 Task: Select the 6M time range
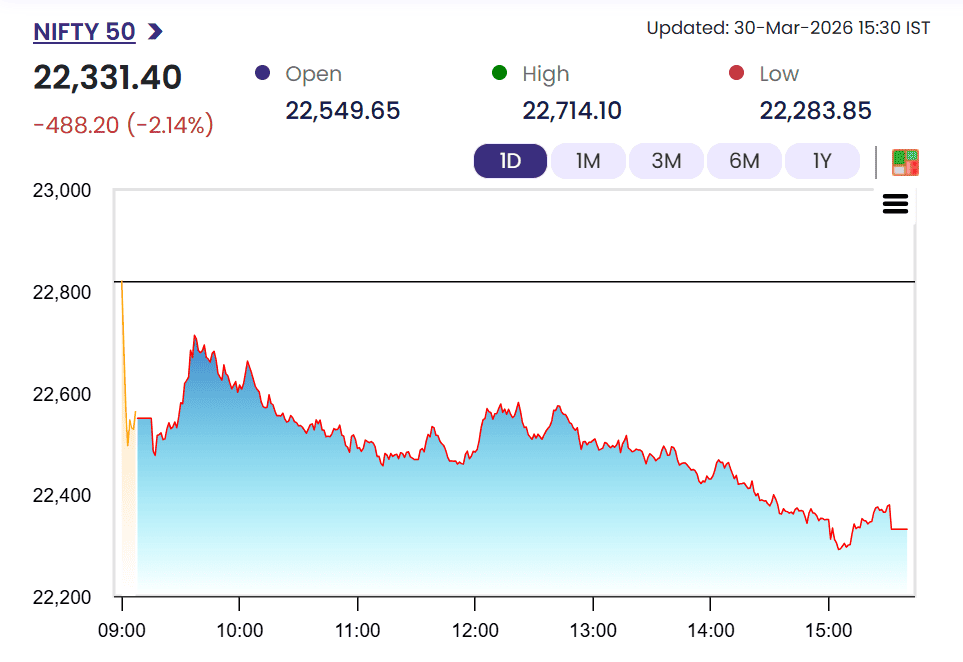tap(744, 161)
